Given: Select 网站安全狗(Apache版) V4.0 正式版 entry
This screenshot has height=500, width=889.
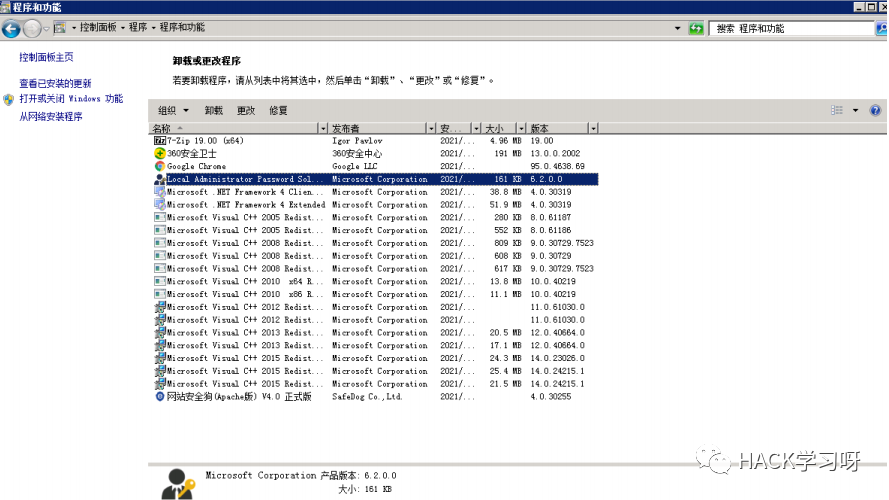Looking at the screenshot, I should click(x=239, y=397).
